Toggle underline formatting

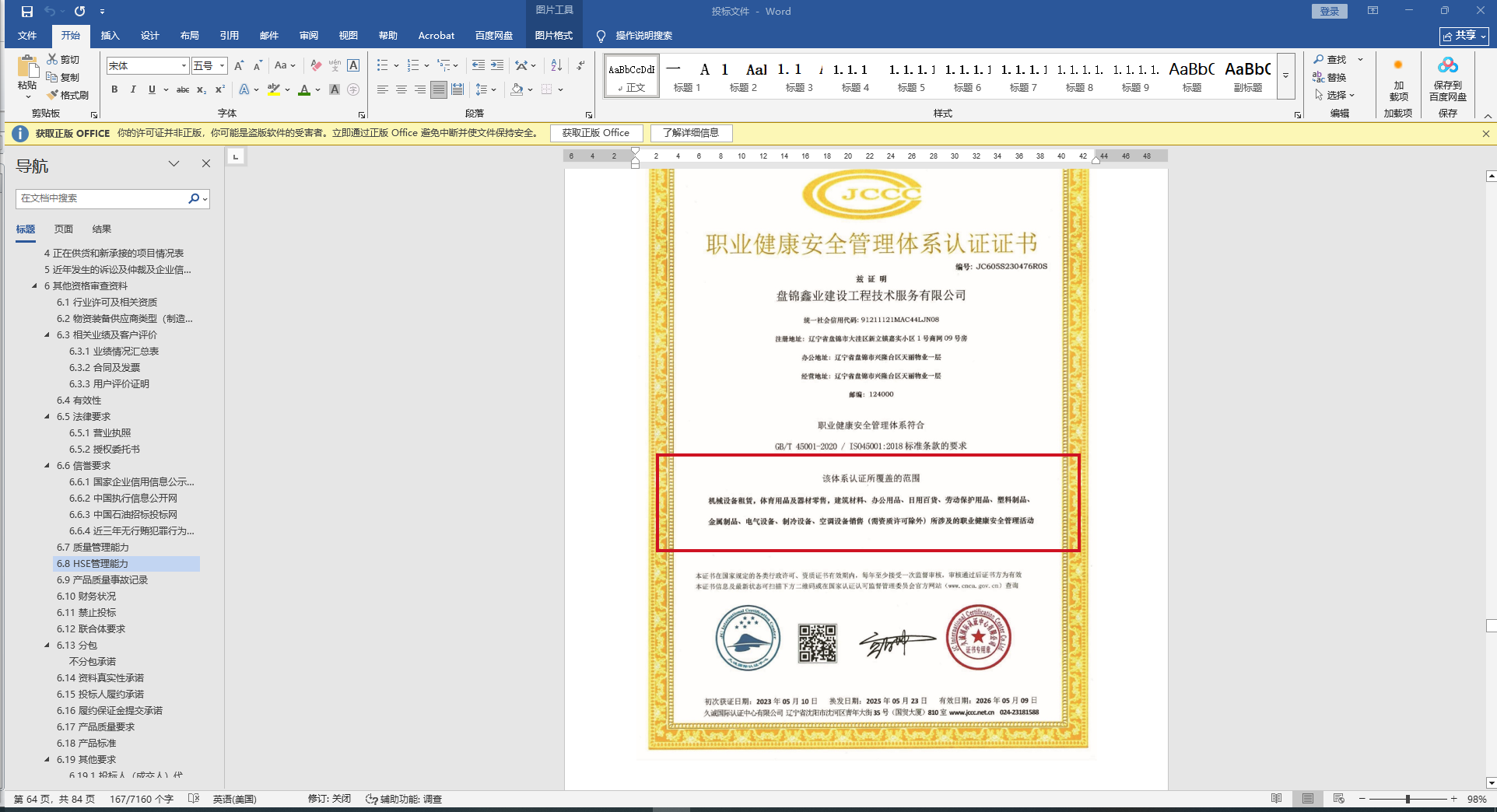[152, 90]
